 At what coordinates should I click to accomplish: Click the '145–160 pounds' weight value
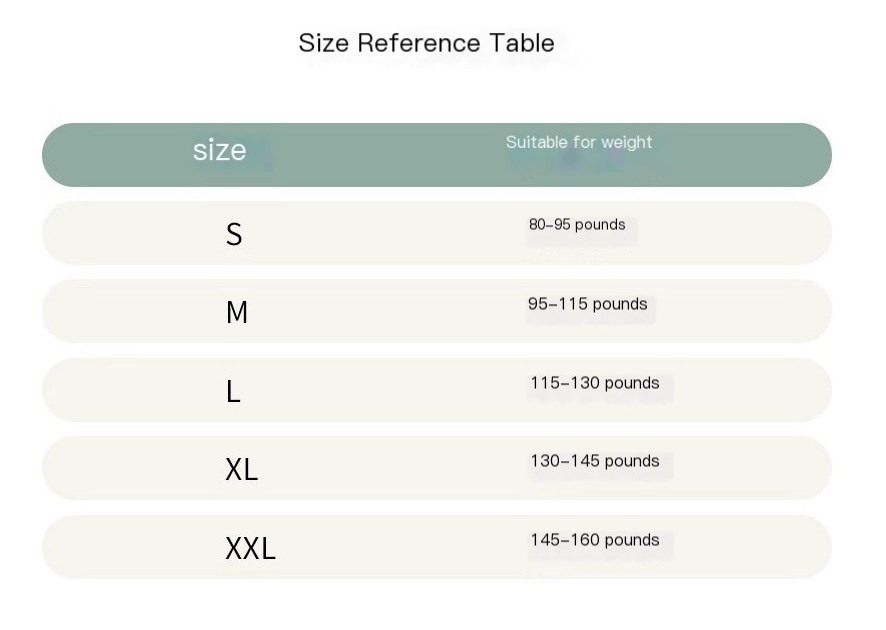[594, 540]
